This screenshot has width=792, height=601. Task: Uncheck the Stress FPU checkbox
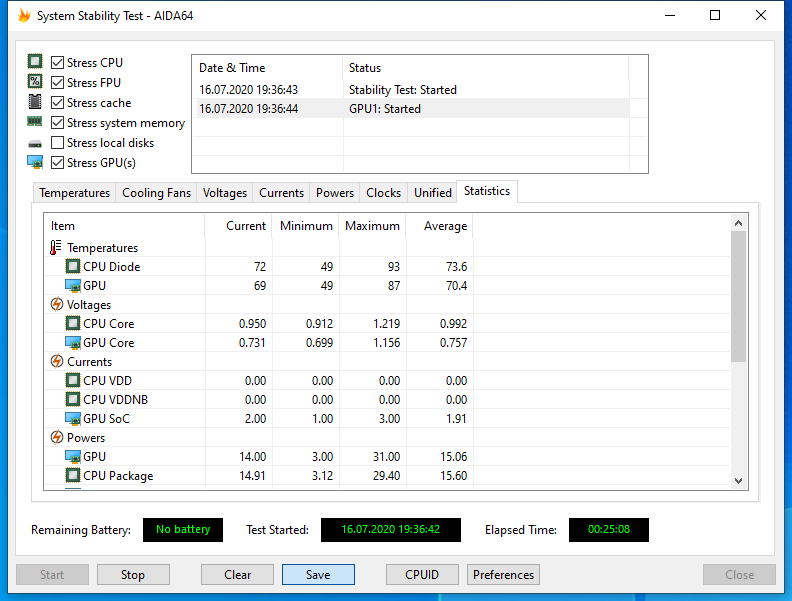[58, 82]
